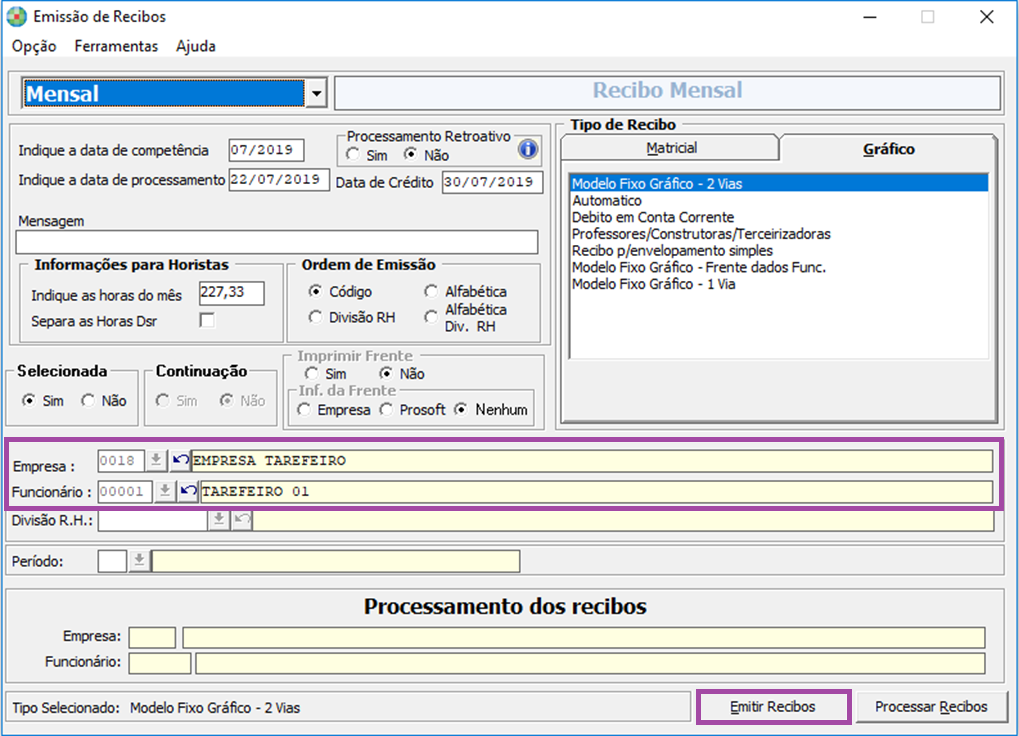Select Modelo Fixo Gráfico - 2 Vias
The width and height of the screenshot is (1019, 736).
tap(779, 184)
